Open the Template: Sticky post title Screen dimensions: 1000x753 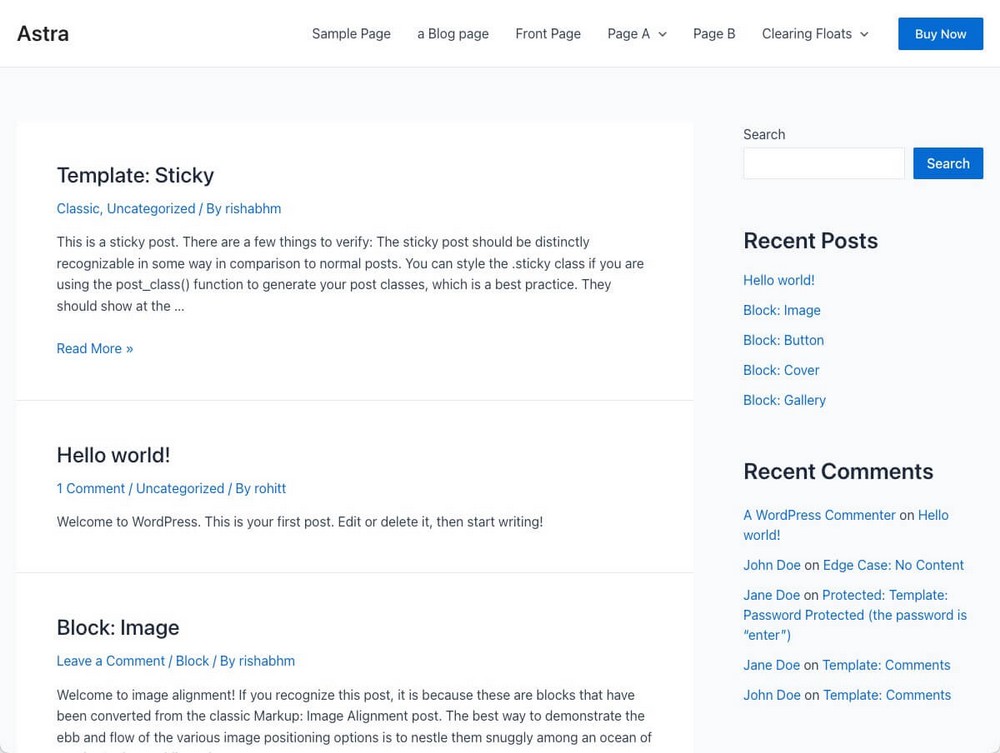(x=135, y=175)
